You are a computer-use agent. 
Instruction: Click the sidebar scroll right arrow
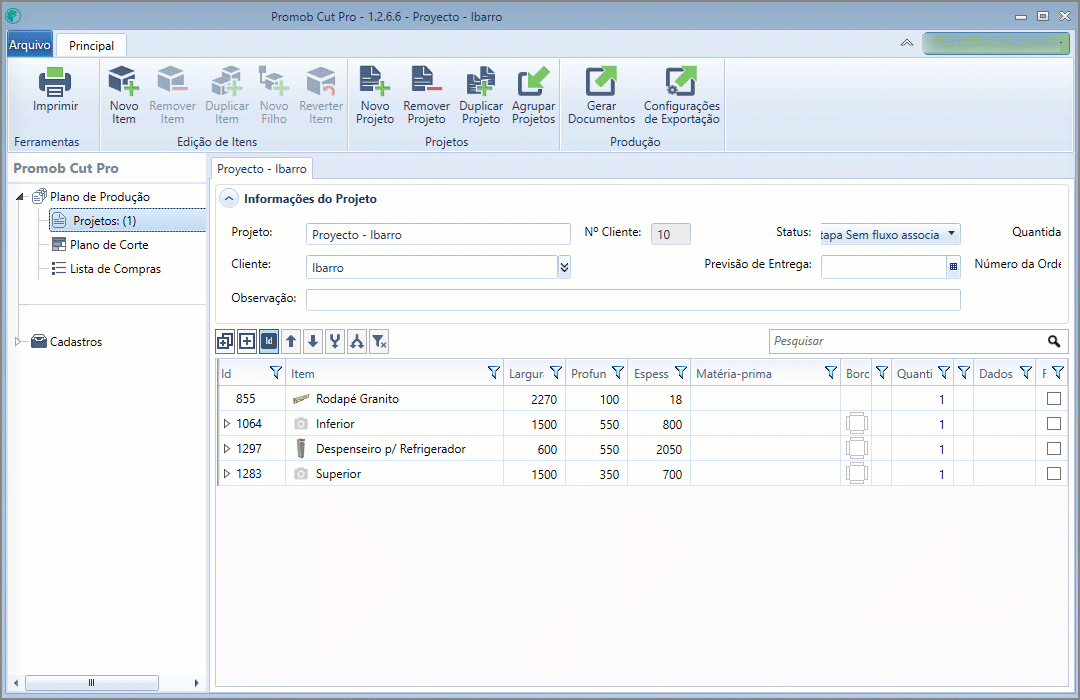(x=196, y=683)
